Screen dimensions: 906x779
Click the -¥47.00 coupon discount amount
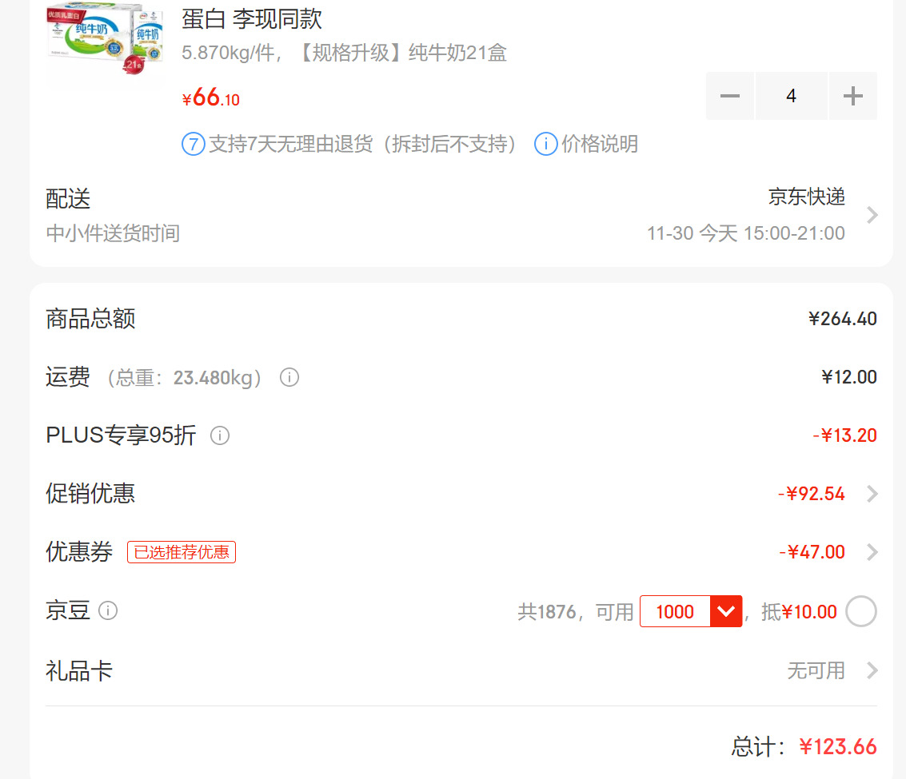pos(812,552)
